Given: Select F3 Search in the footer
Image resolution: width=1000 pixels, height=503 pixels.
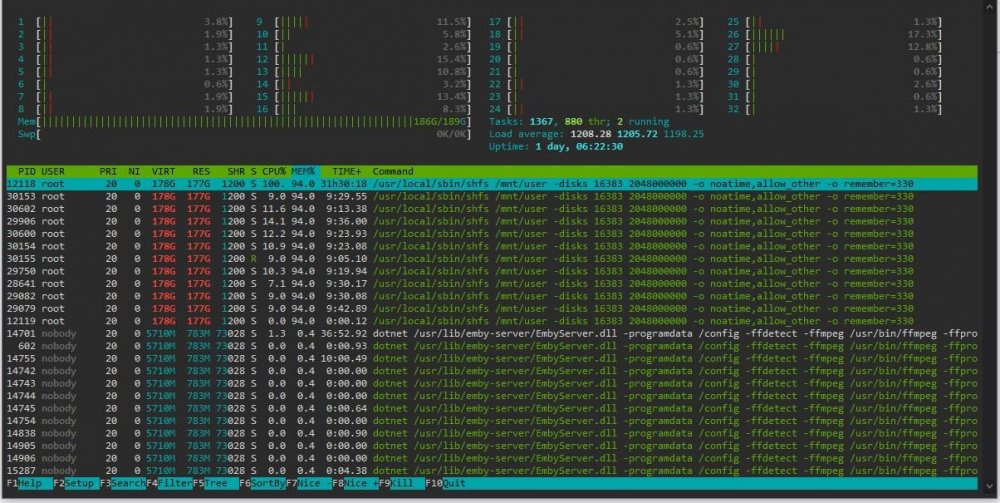Looking at the screenshot, I should click(122, 483).
